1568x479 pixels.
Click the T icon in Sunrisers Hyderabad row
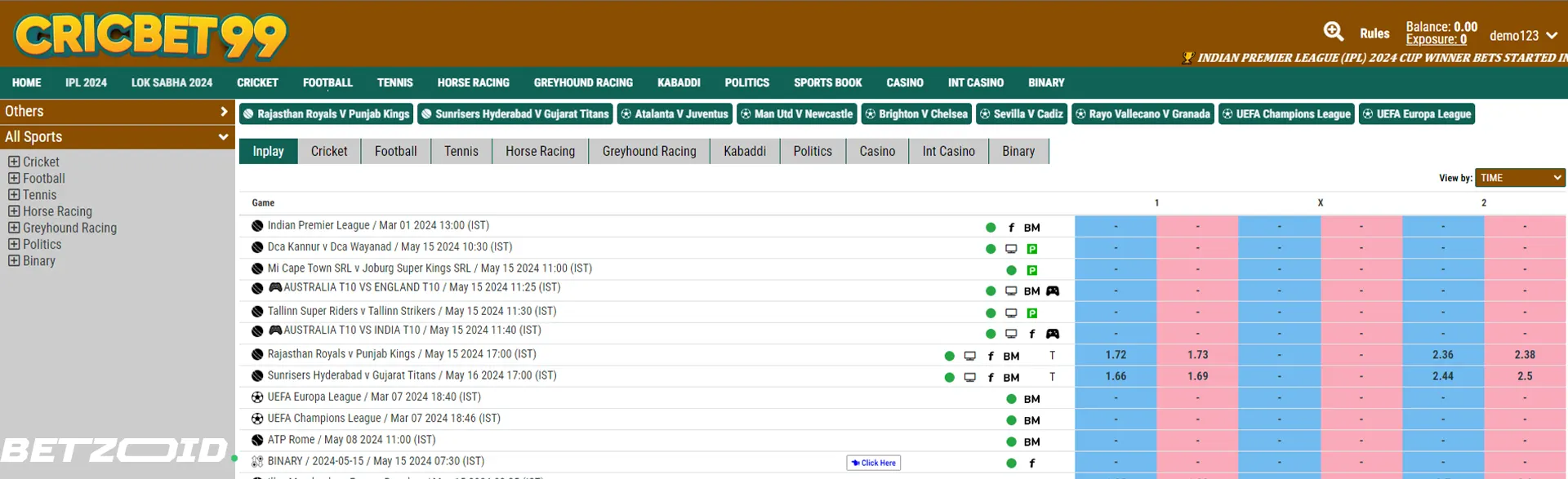pyautogui.click(x=1052, y=377)
